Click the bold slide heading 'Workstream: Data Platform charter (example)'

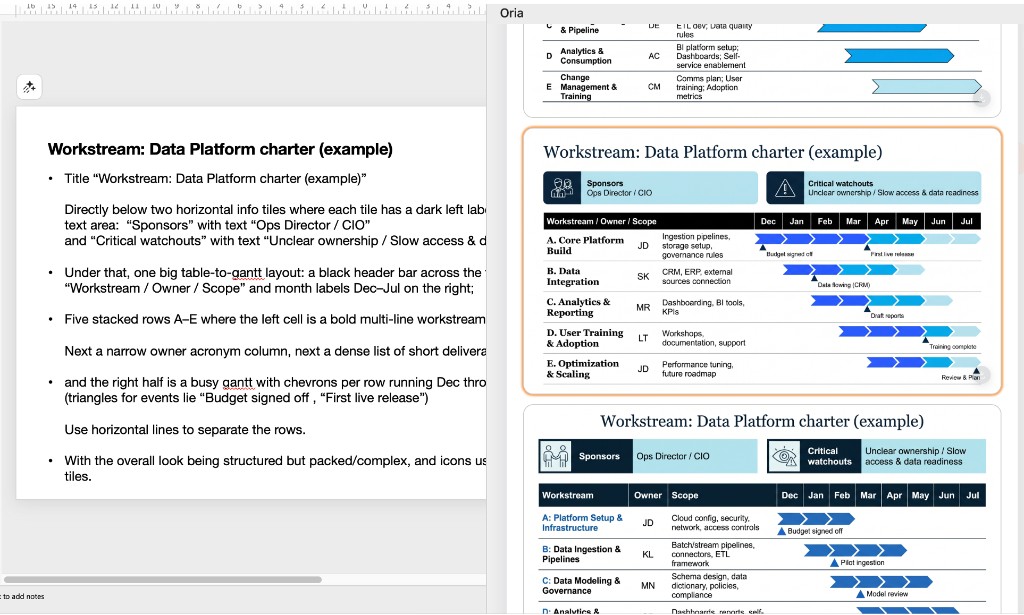click(220, 150)
